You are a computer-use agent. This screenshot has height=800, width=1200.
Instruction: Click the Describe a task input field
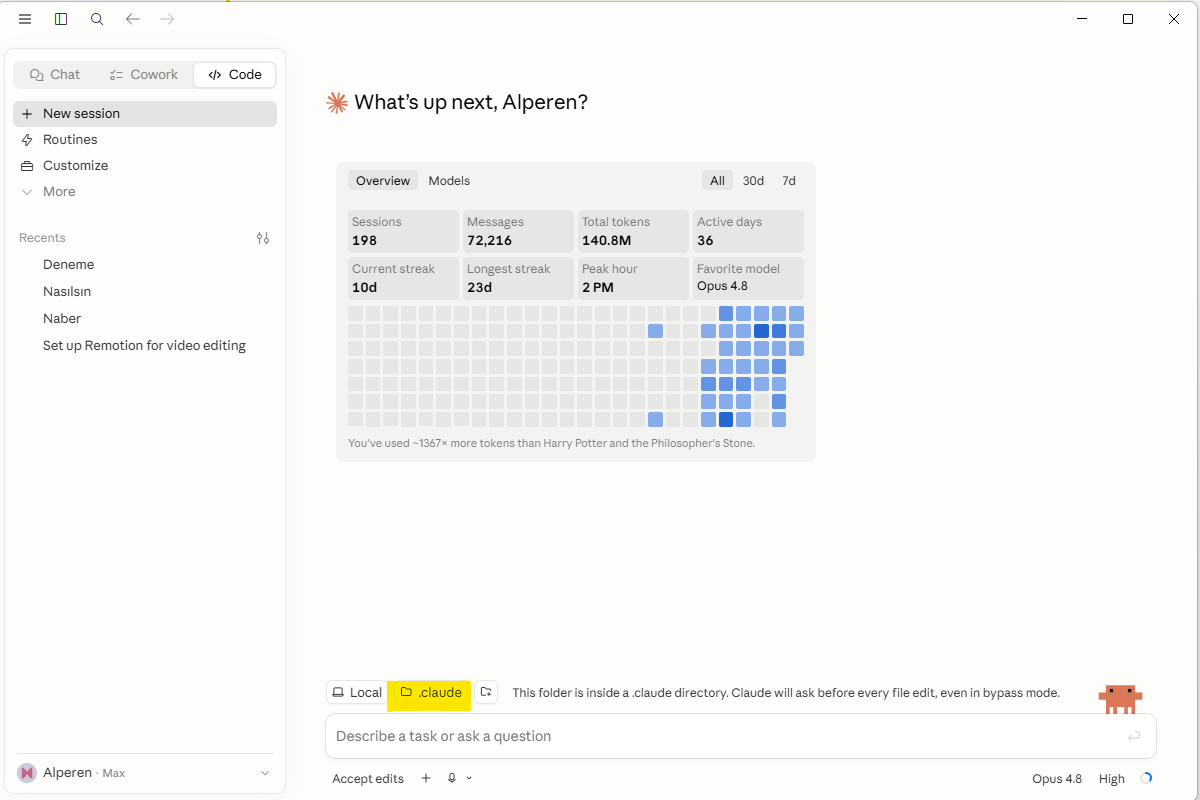[741, 736]
